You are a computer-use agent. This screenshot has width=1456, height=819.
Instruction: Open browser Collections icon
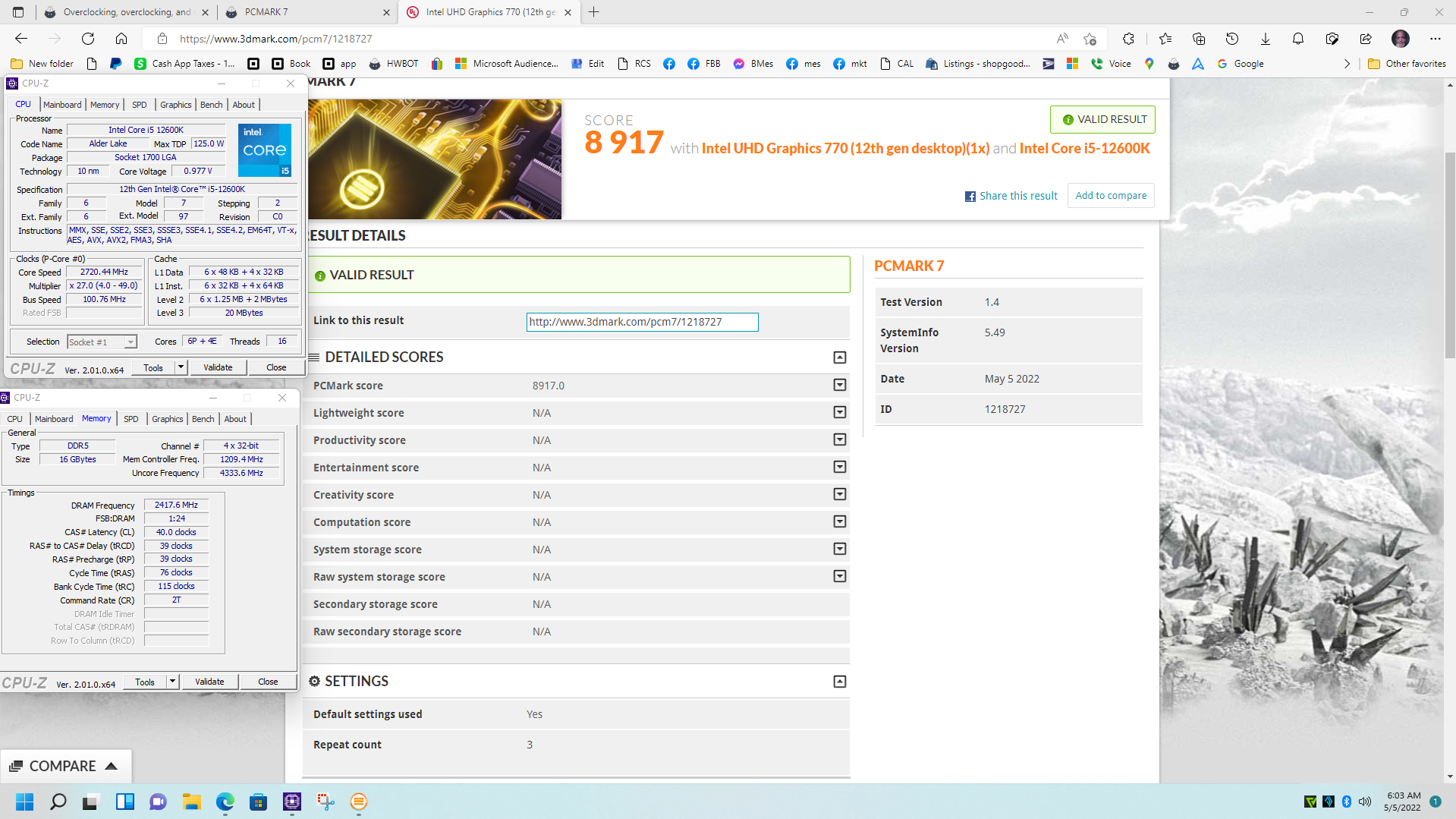pyautogui.click(x=1199, y=39)
